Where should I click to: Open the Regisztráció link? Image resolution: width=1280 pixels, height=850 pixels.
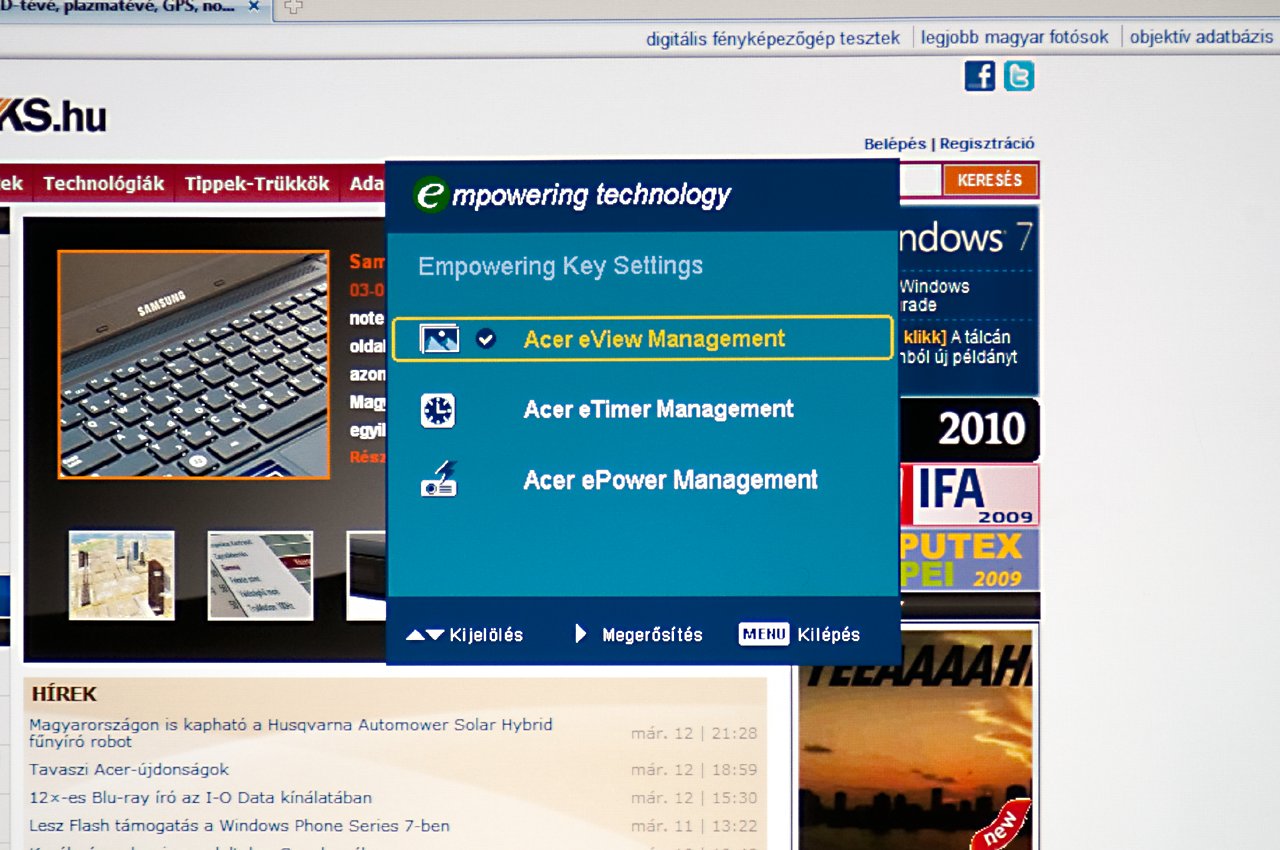[987, 144]
